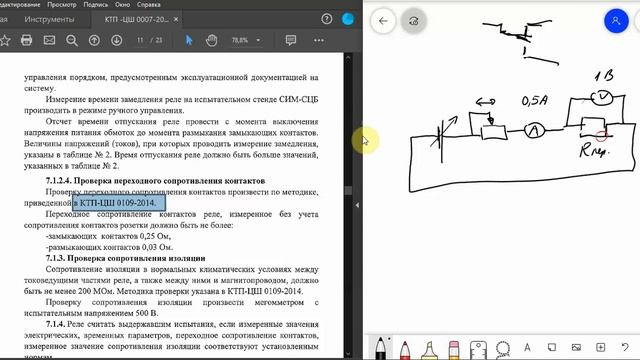
Task: Open Acrobat help question icon
Action: pos(327,19)
